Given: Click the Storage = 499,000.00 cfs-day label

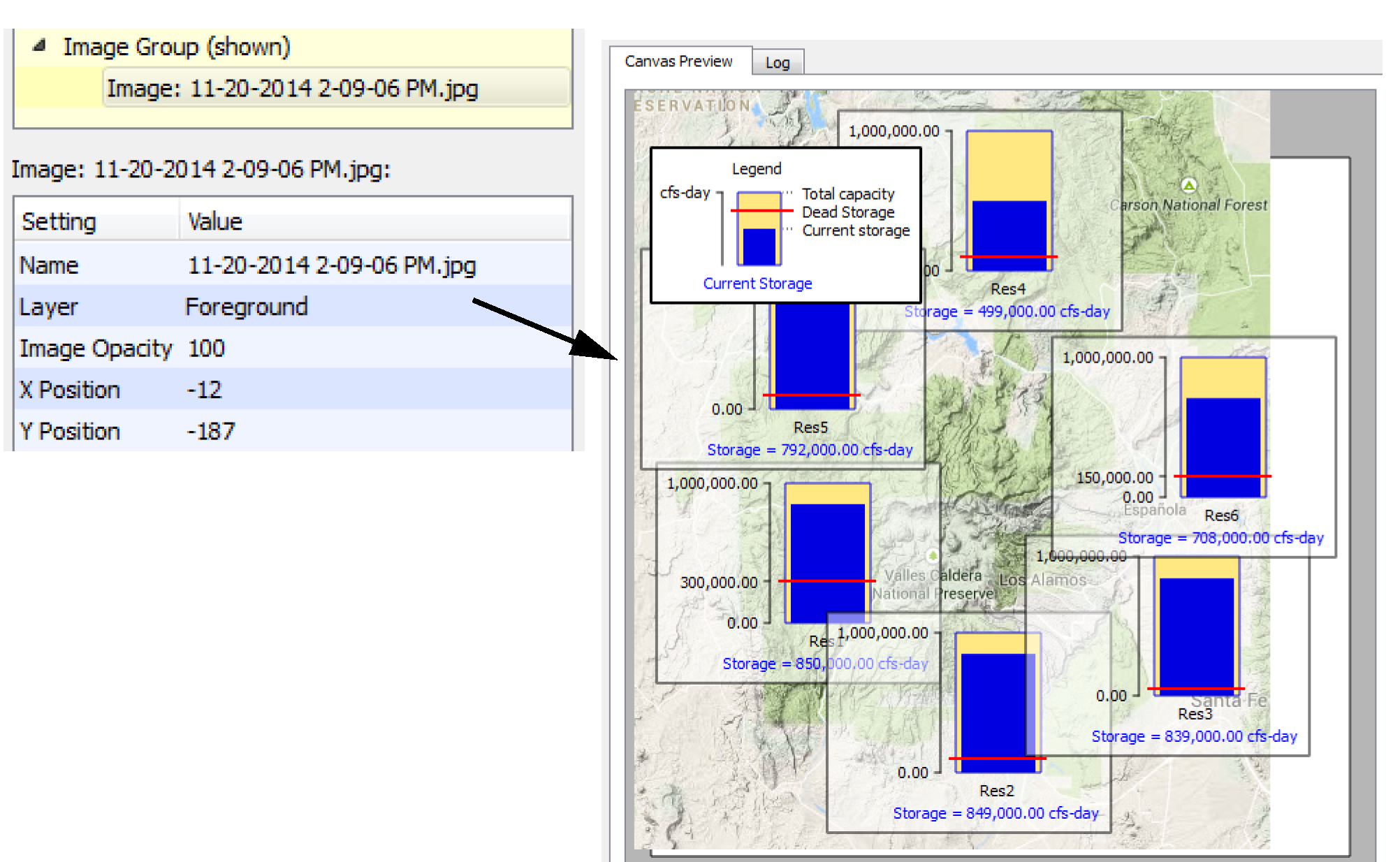Looking at the screenshot, I should pos(1007,312).
